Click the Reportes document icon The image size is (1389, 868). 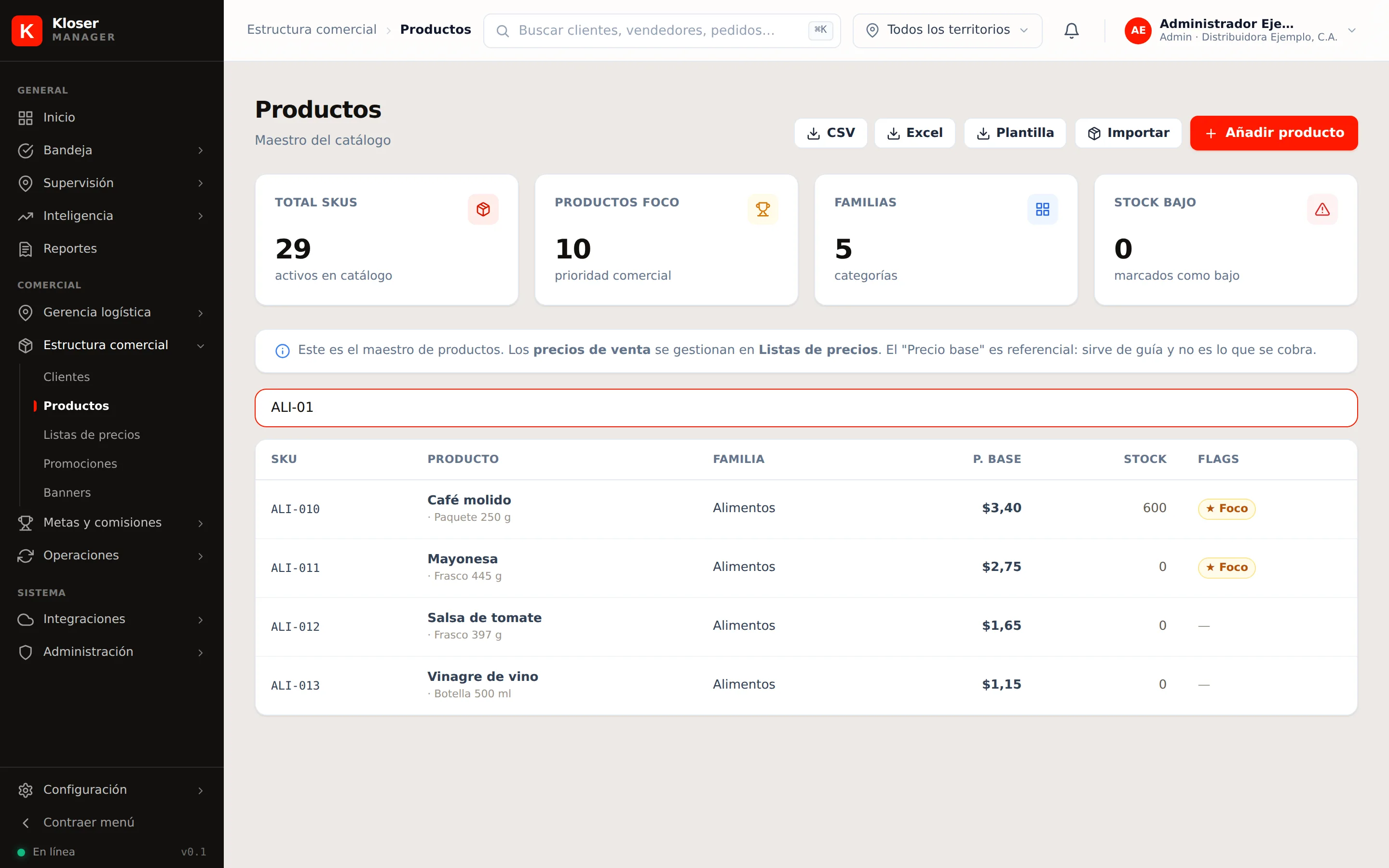[25, 249]
